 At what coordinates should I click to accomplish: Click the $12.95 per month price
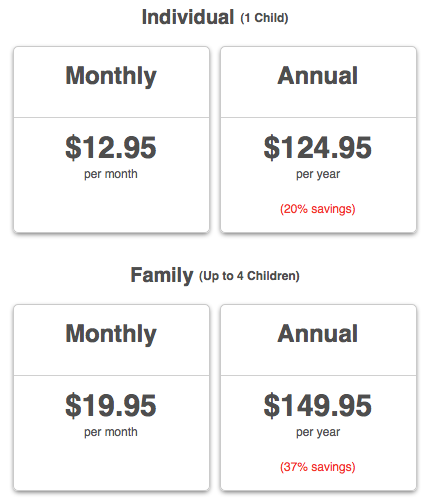[111, 147]
